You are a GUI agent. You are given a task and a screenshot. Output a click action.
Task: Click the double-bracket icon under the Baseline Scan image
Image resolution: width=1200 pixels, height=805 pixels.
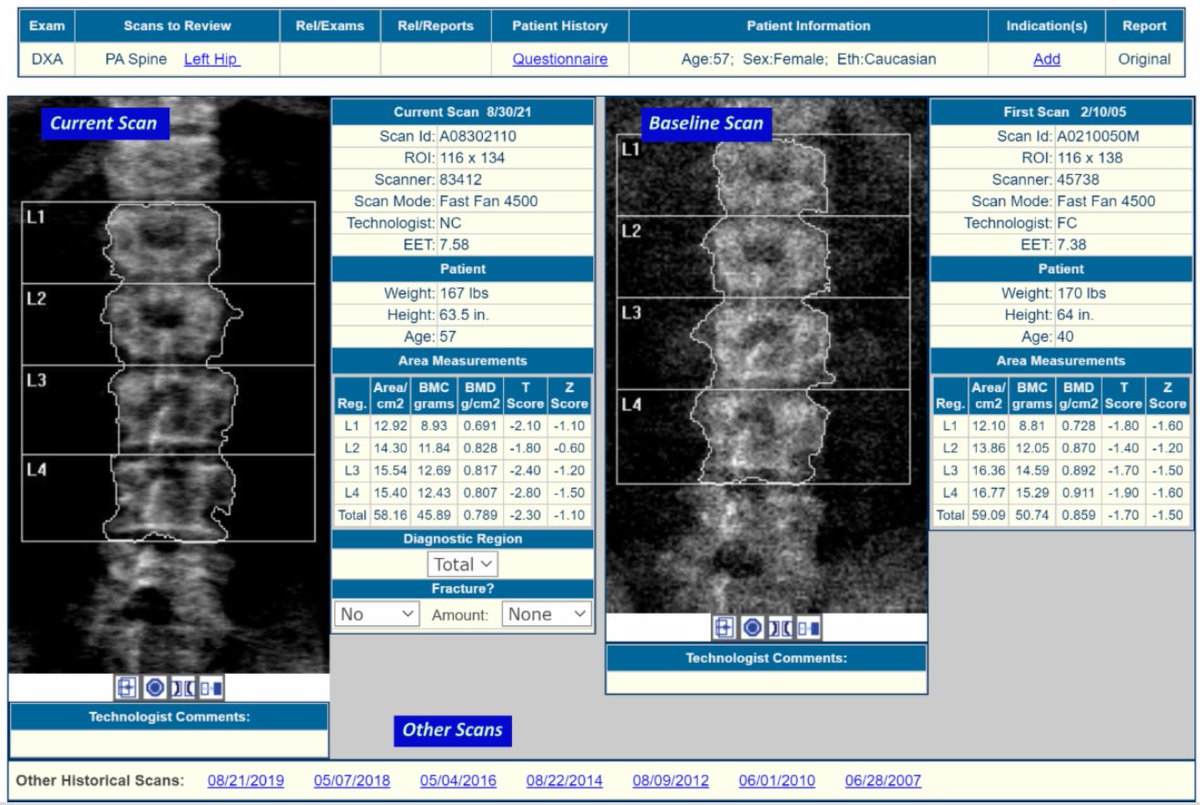pyautogui.click(x=780, y=627)
